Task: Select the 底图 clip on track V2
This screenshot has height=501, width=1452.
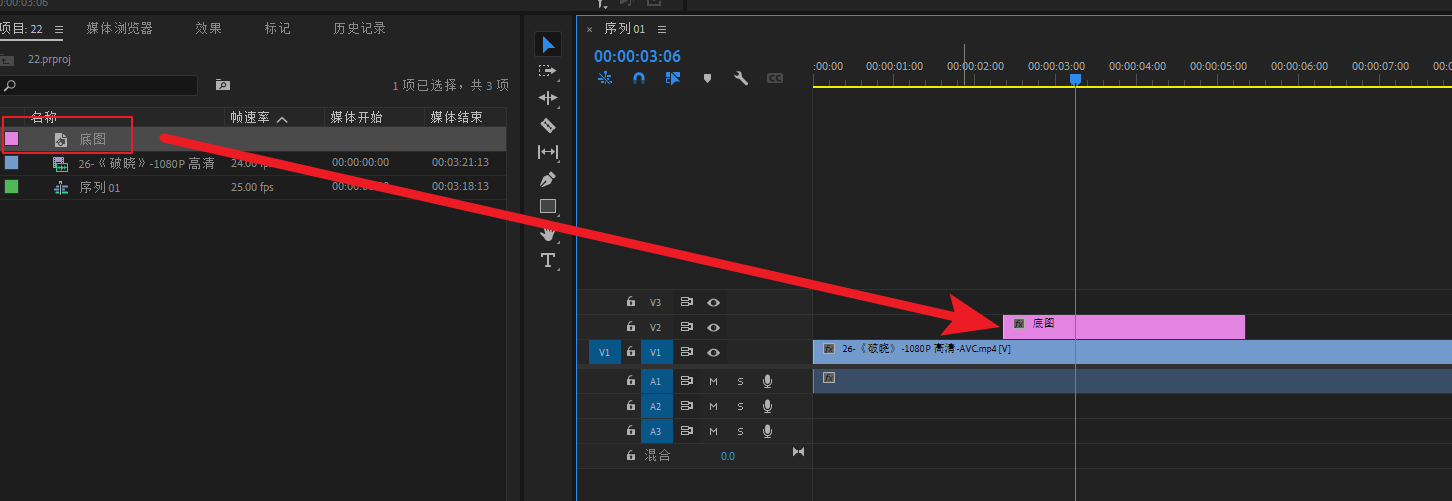Action: [x=1125, y=327]
